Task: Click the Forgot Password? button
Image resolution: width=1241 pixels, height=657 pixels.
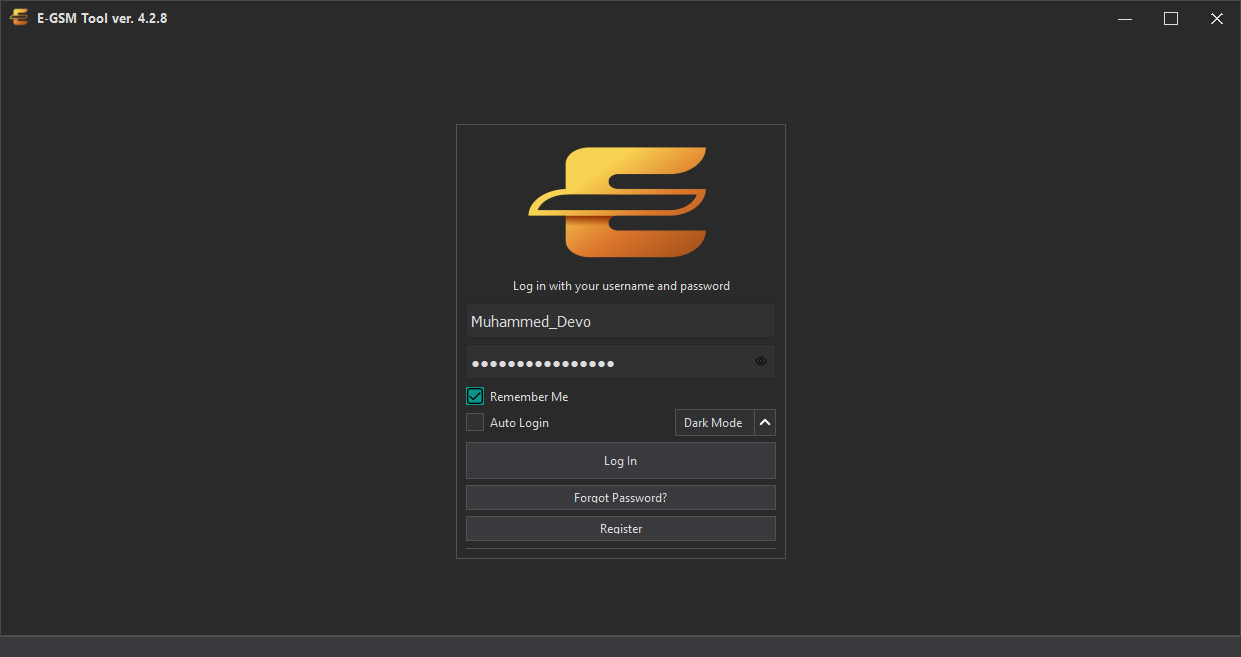Action: coord(621,498)
